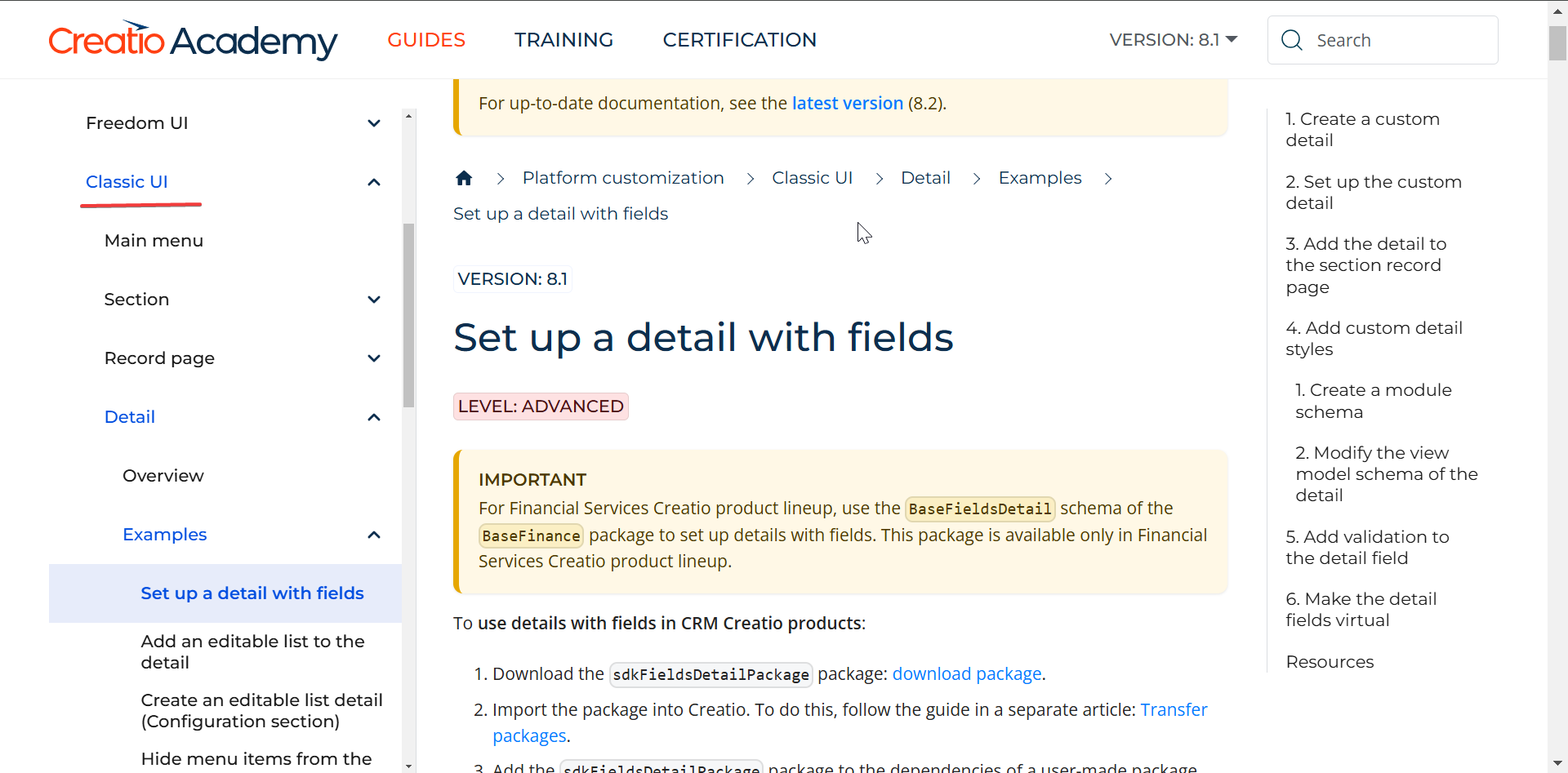Jump to '6. Make the detail fields virtual'
This screenshot has width=1568, height=773.
[x=1361, y=610]
